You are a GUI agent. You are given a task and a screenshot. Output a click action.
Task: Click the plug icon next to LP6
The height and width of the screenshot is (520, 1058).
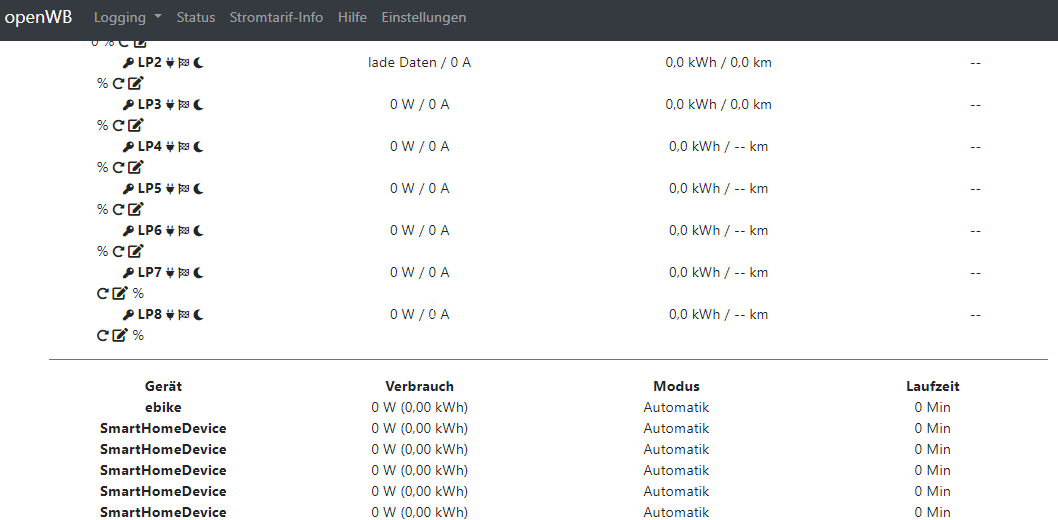point(170,231)
